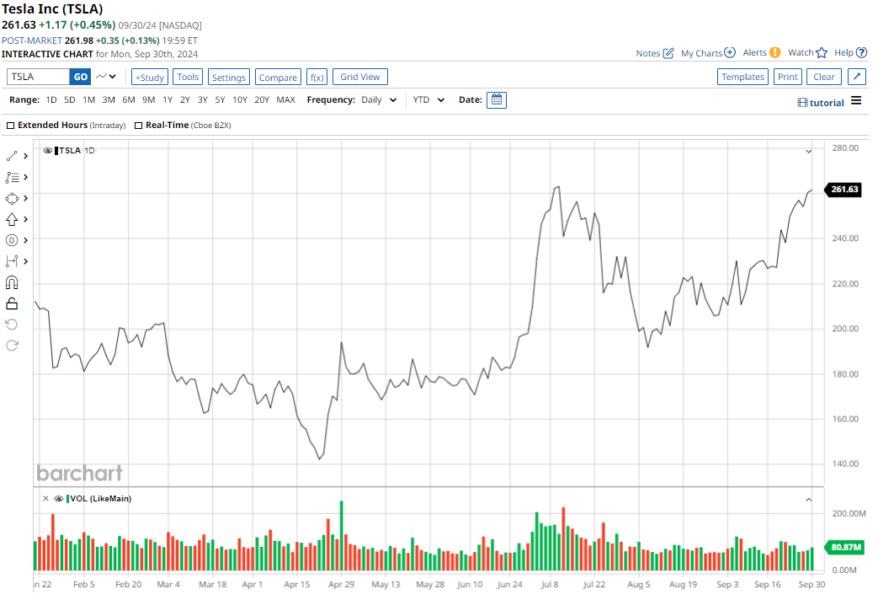Select the circled annotation tool icon
This screenshot has height=600, width=878.
12,240
